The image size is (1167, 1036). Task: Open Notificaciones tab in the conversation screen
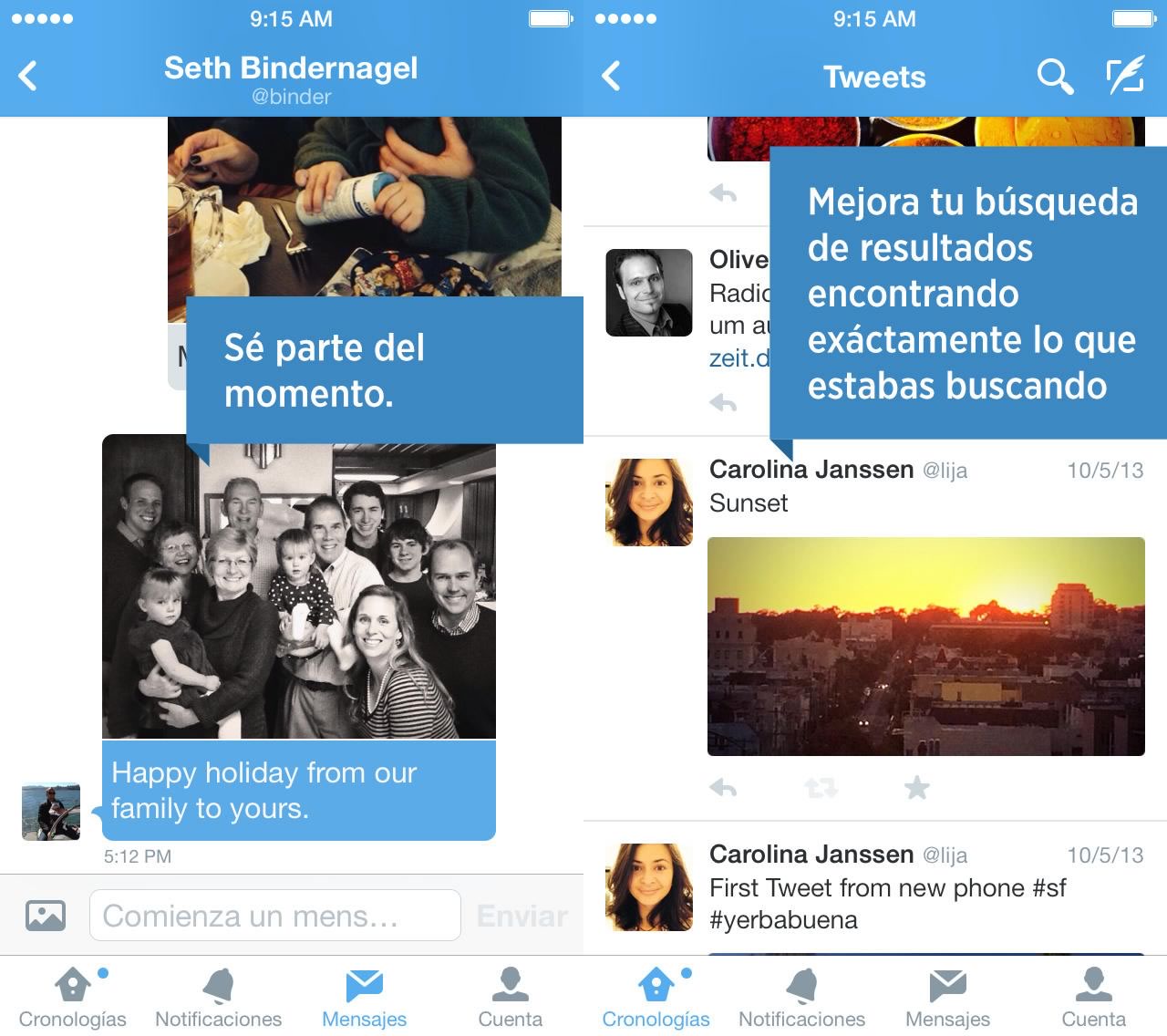(x=219, y=998)
